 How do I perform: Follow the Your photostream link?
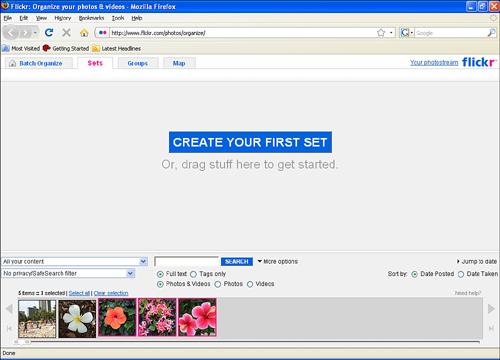pyautogui.click(x=434, y=62)
